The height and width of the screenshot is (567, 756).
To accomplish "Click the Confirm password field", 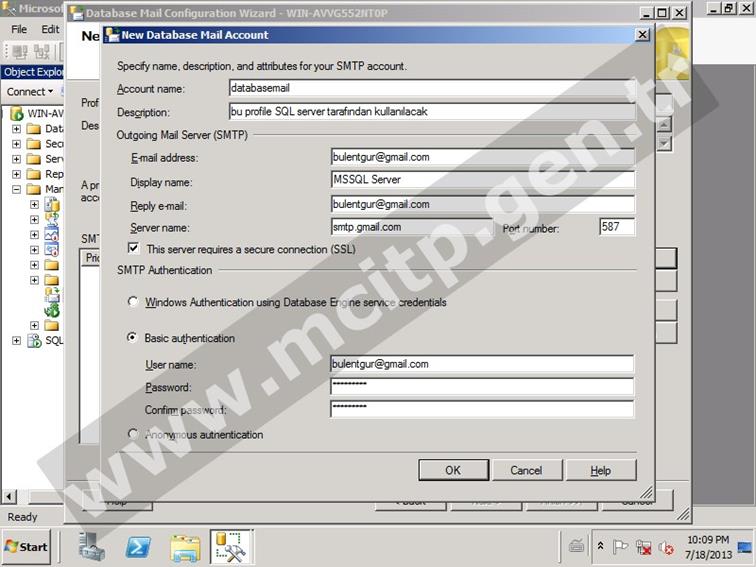I will coord(482,409).
